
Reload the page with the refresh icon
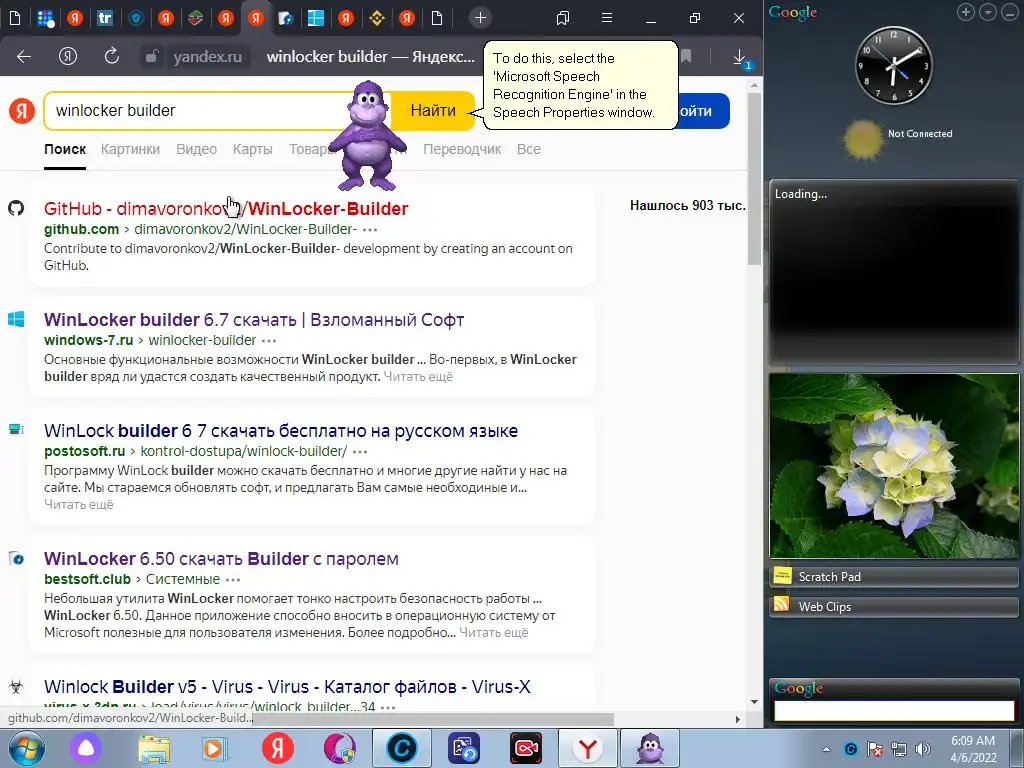(x=112, y=57)
